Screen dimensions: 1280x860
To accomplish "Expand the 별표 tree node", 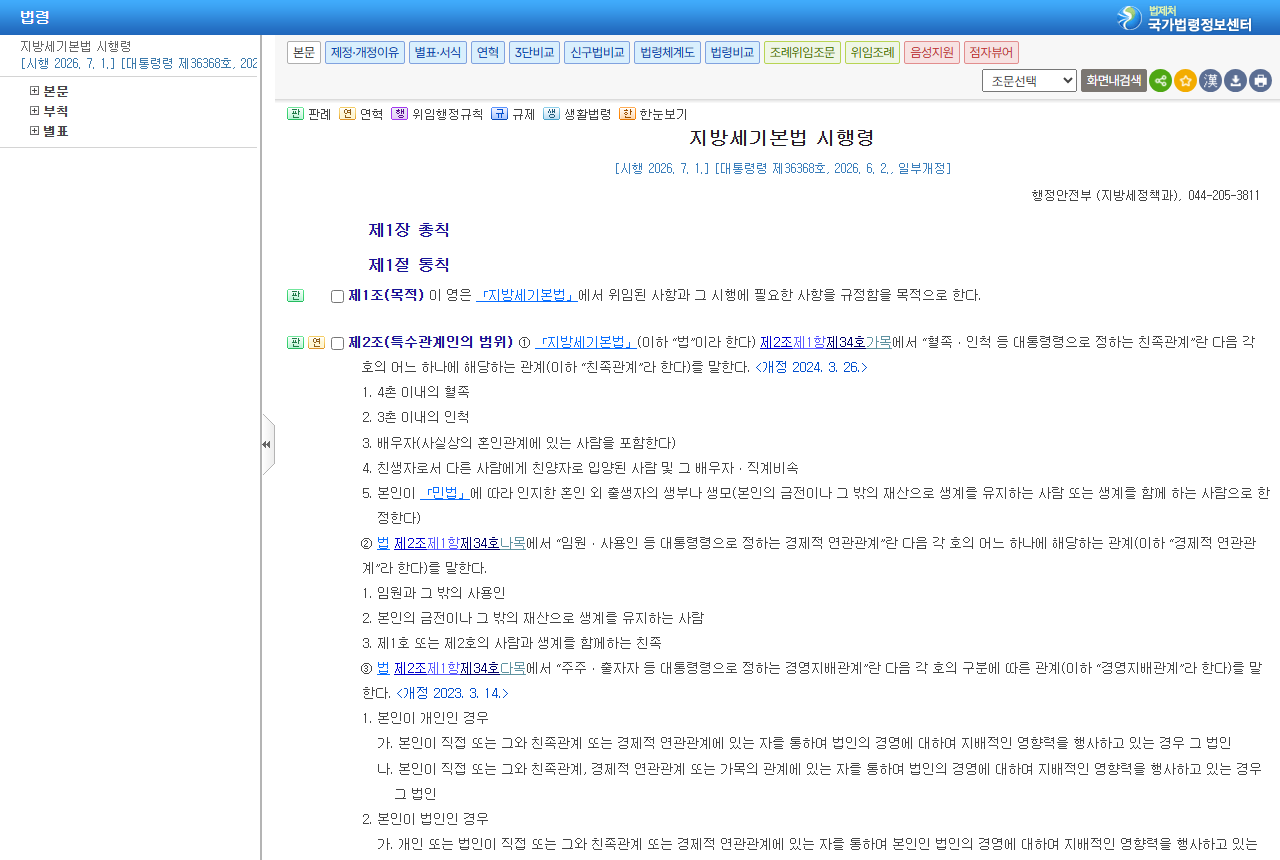I will click(x=34, y=131).
